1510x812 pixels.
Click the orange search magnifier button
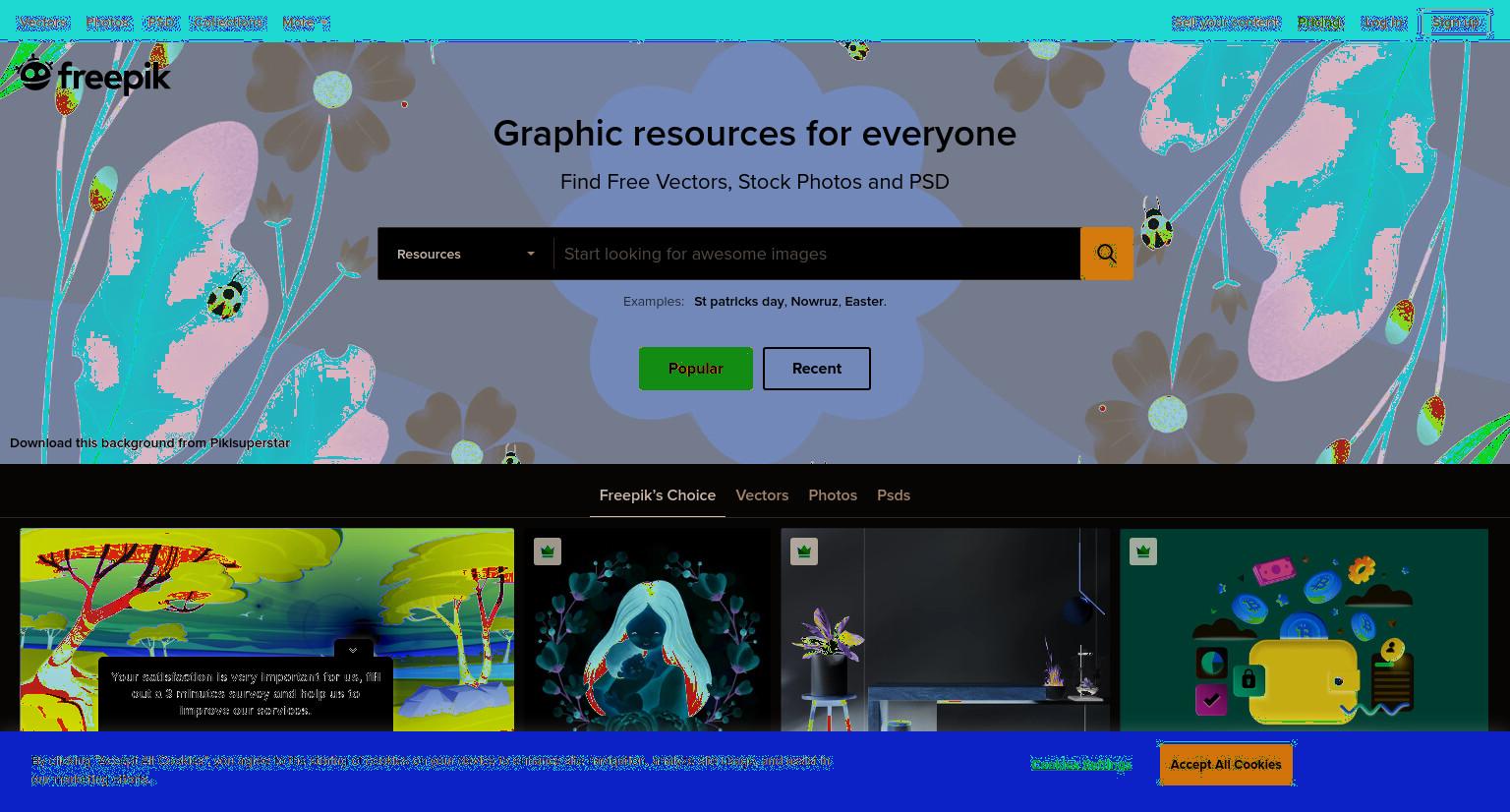pyautogui.click(x=1107, y=254)
